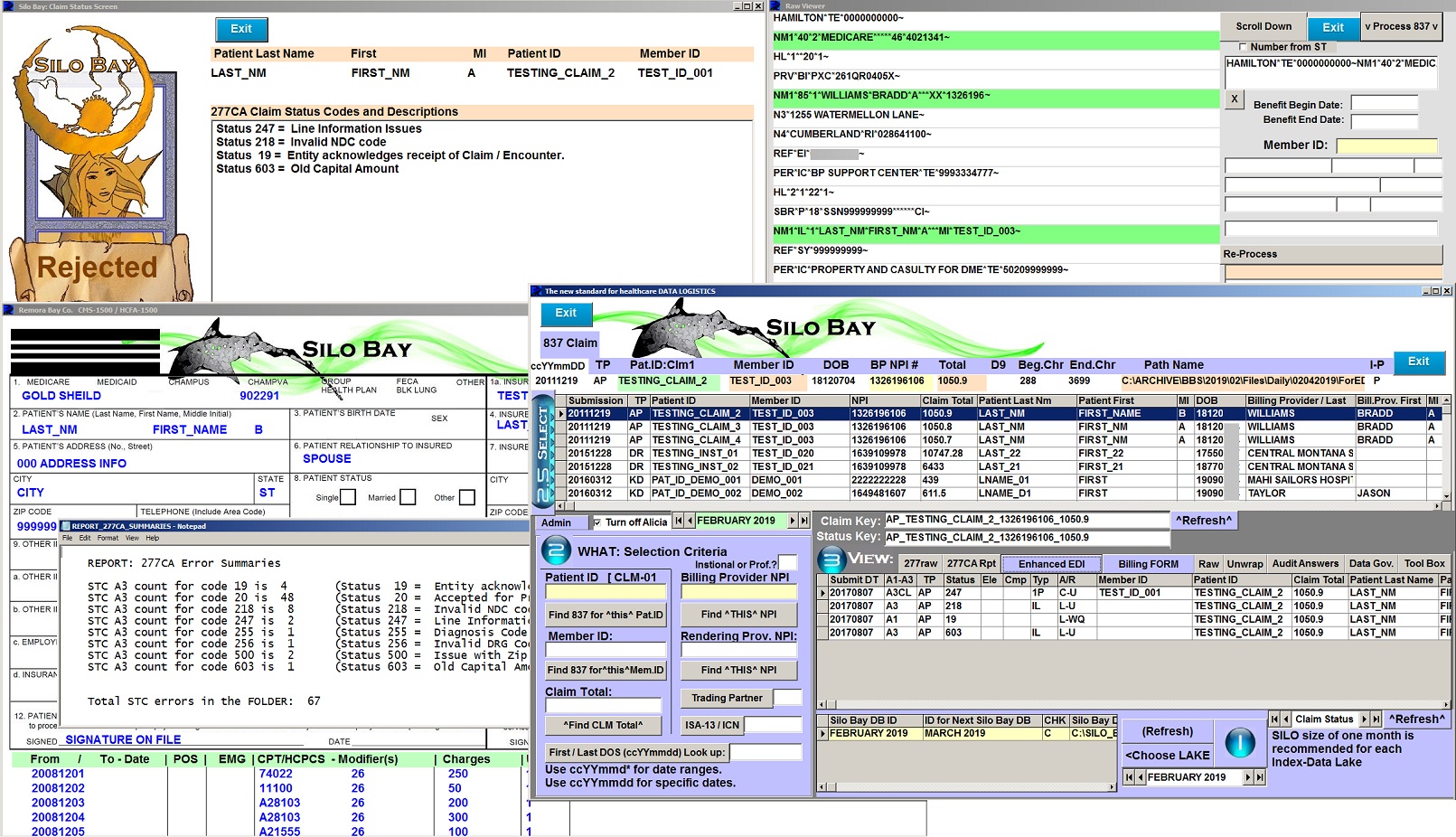Click Exit in Claim Status Screen
1456x837 pixels.
241,29
